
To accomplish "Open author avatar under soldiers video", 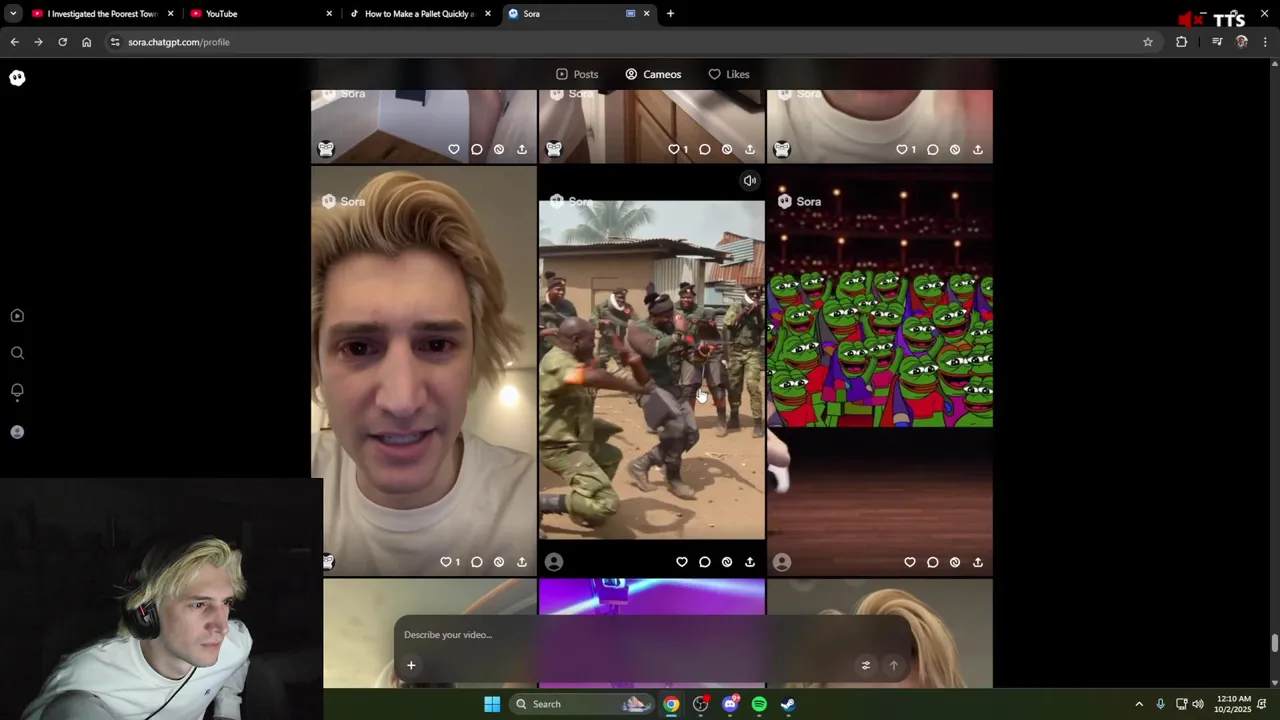I will (554, 562).
